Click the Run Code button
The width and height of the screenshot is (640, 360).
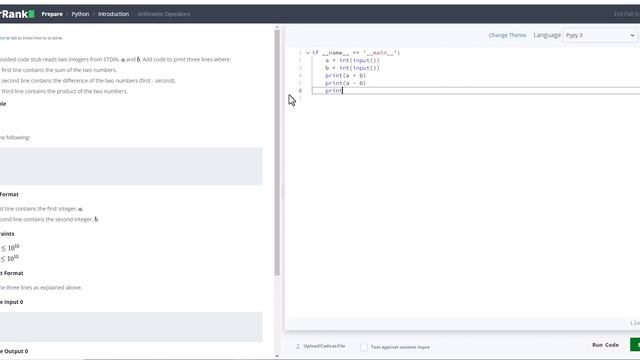pyautogui.click(x=605, y=345)
